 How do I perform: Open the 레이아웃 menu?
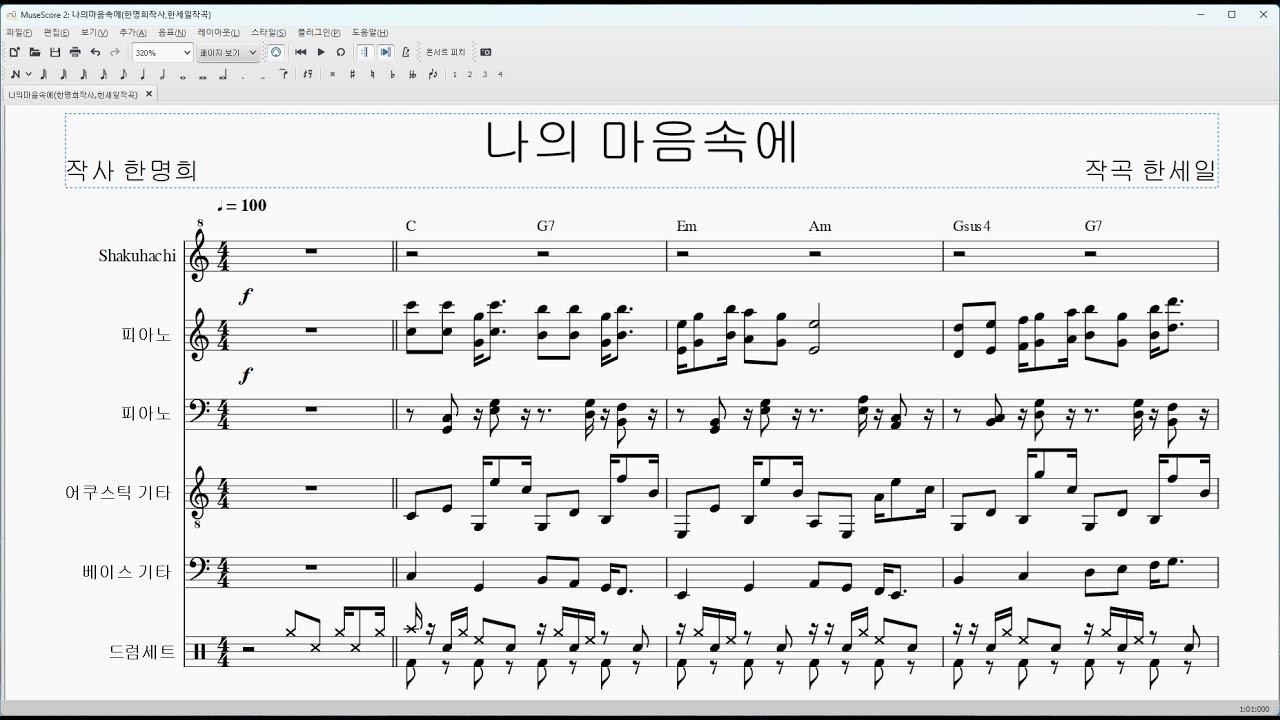[219, 33]
